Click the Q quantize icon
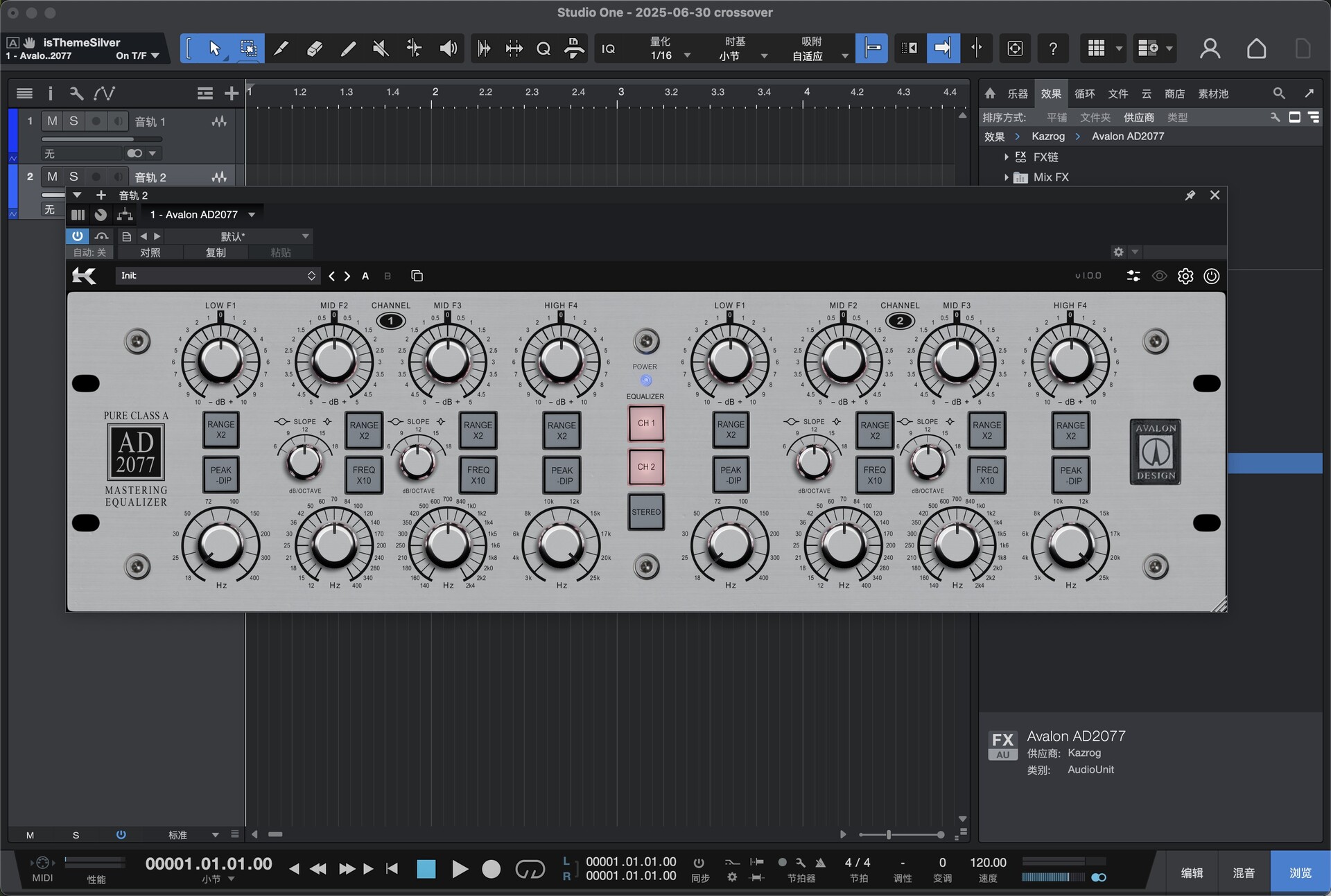Viewport: 1331px width, 896px height. coord(543,49)
